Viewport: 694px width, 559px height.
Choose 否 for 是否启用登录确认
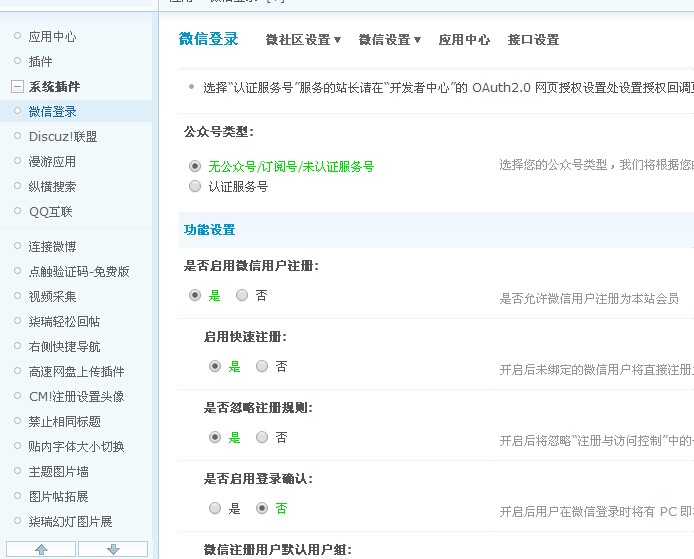click(262, 508)
